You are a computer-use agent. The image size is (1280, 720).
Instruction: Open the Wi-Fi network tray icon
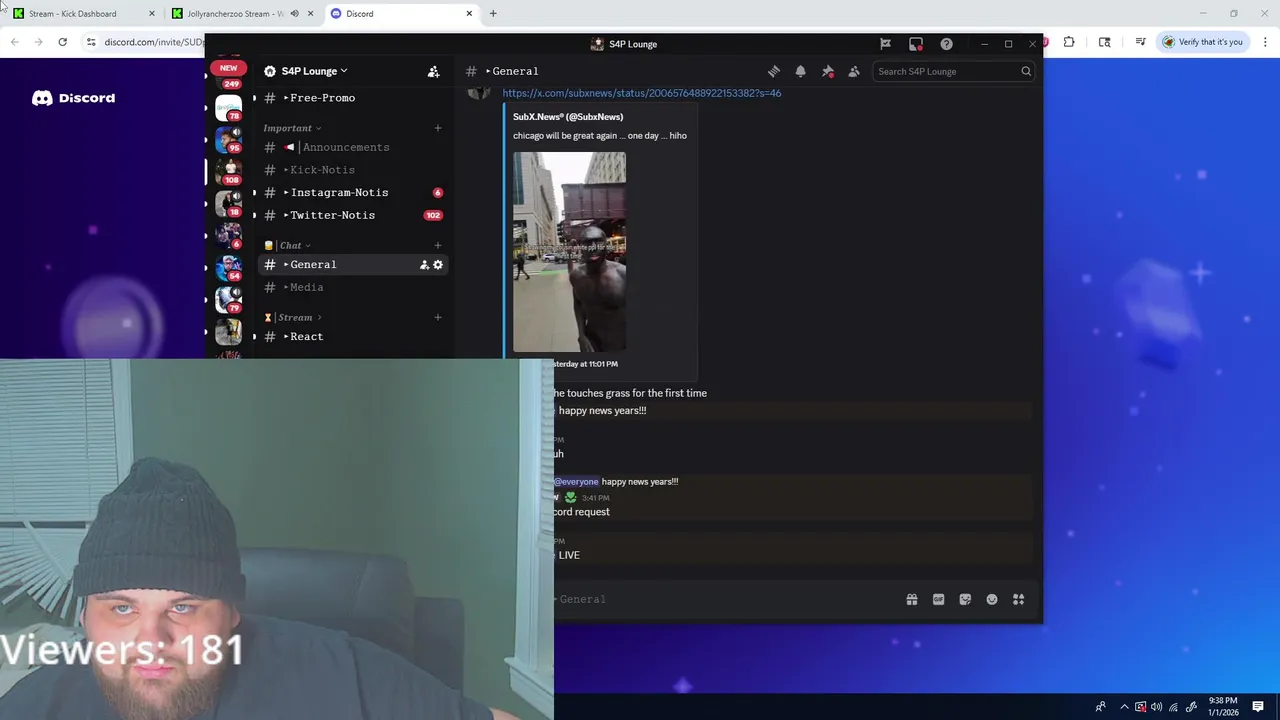[1174, 707]
